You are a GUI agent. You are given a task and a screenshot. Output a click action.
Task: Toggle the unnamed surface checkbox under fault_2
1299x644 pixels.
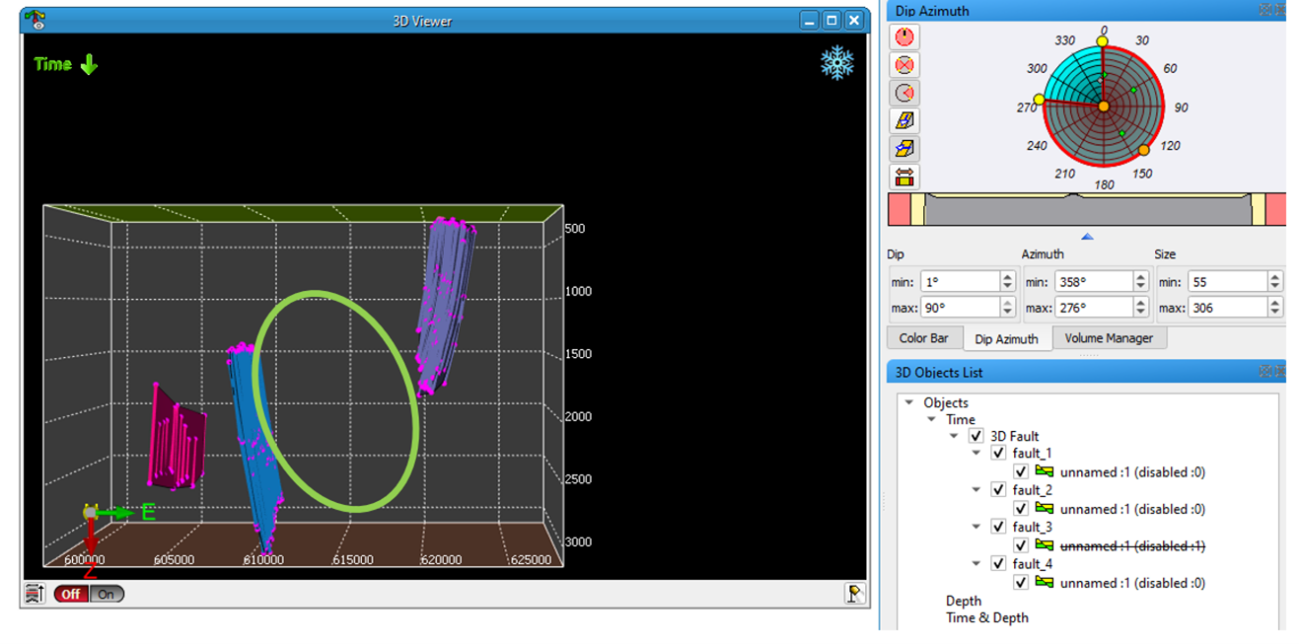1021,509
